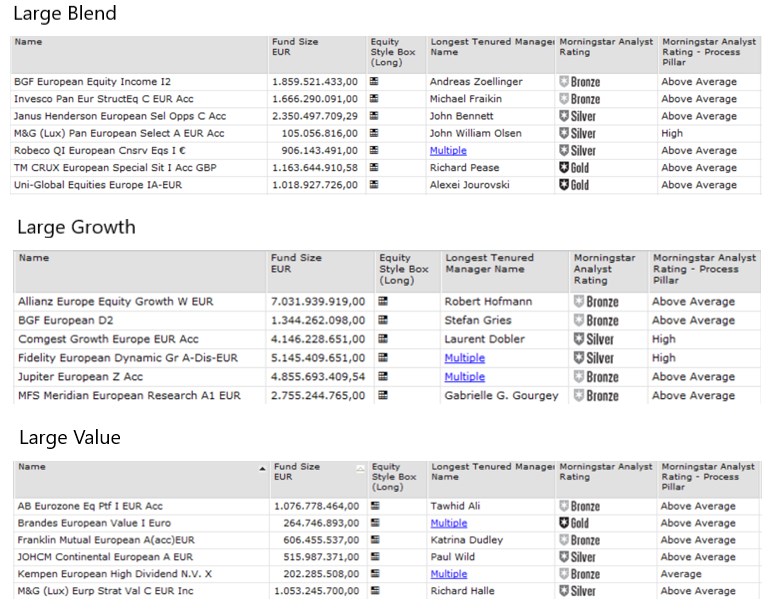Image resolution: width=769 pixels, height=612 pixels.
Task: Open Multiple managers link for Fidelity European Dynamic
Action: tap(464, 358)
